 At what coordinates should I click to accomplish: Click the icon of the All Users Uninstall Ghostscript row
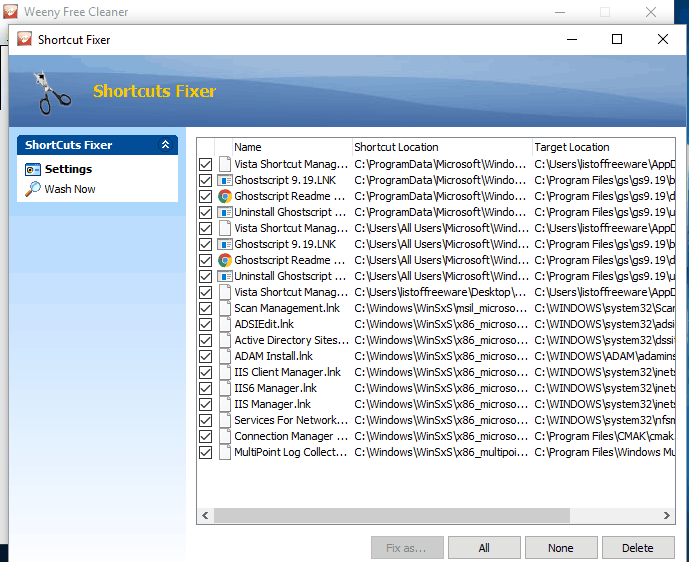[225, 276]
